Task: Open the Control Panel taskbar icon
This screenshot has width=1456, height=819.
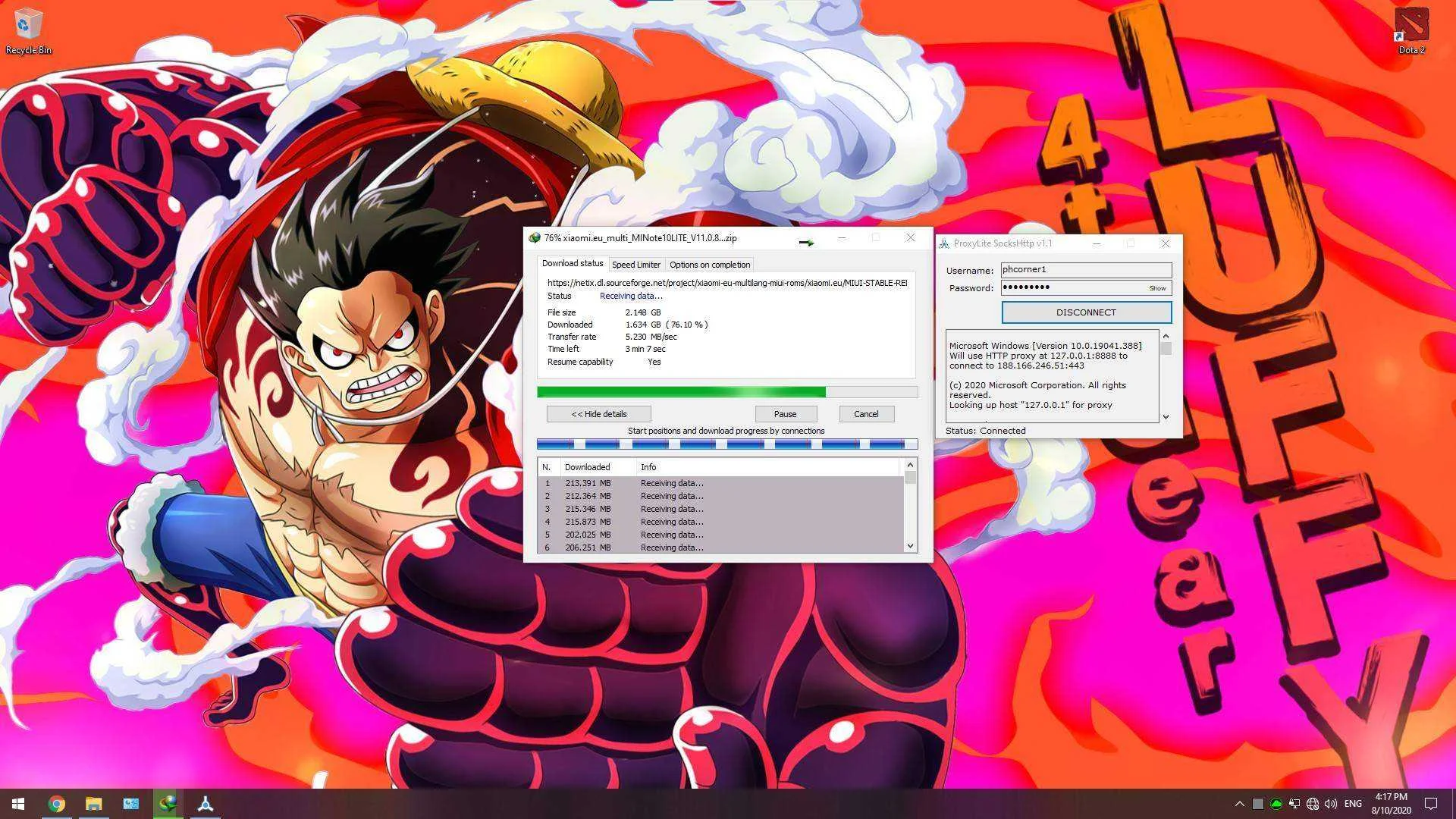Action: coord(130,804)
